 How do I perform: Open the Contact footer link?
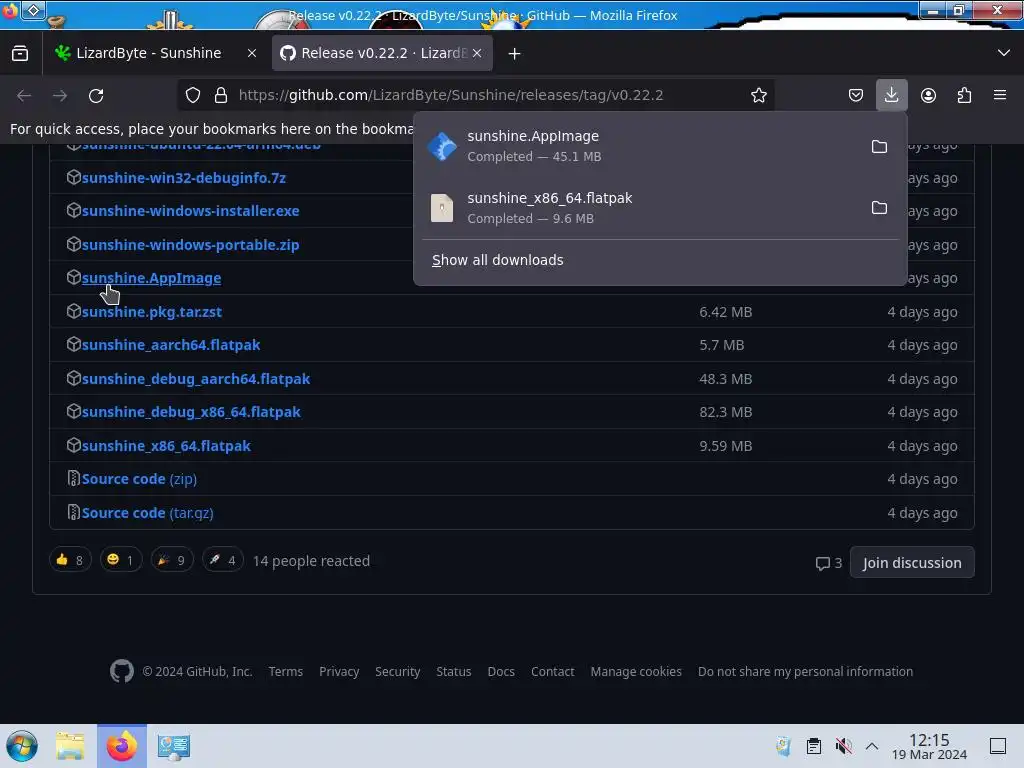tap(552, 671)
